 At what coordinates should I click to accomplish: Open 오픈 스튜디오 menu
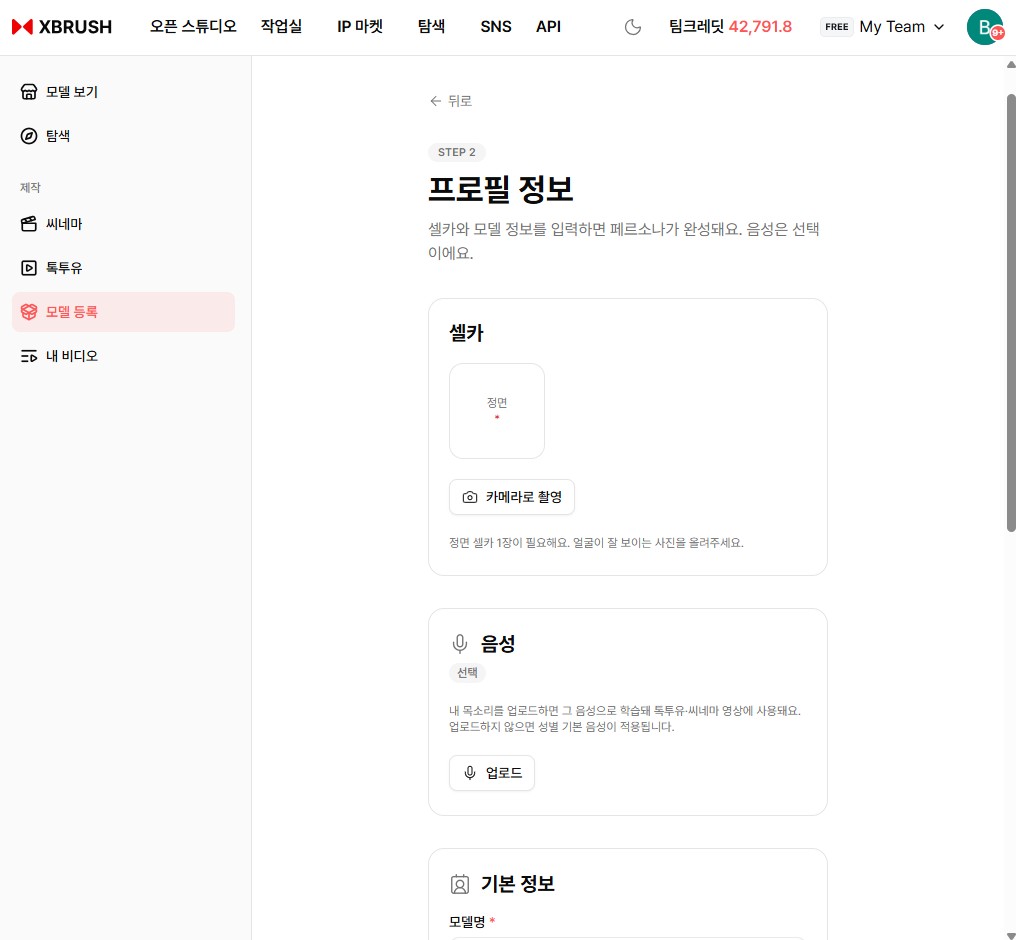193,27
